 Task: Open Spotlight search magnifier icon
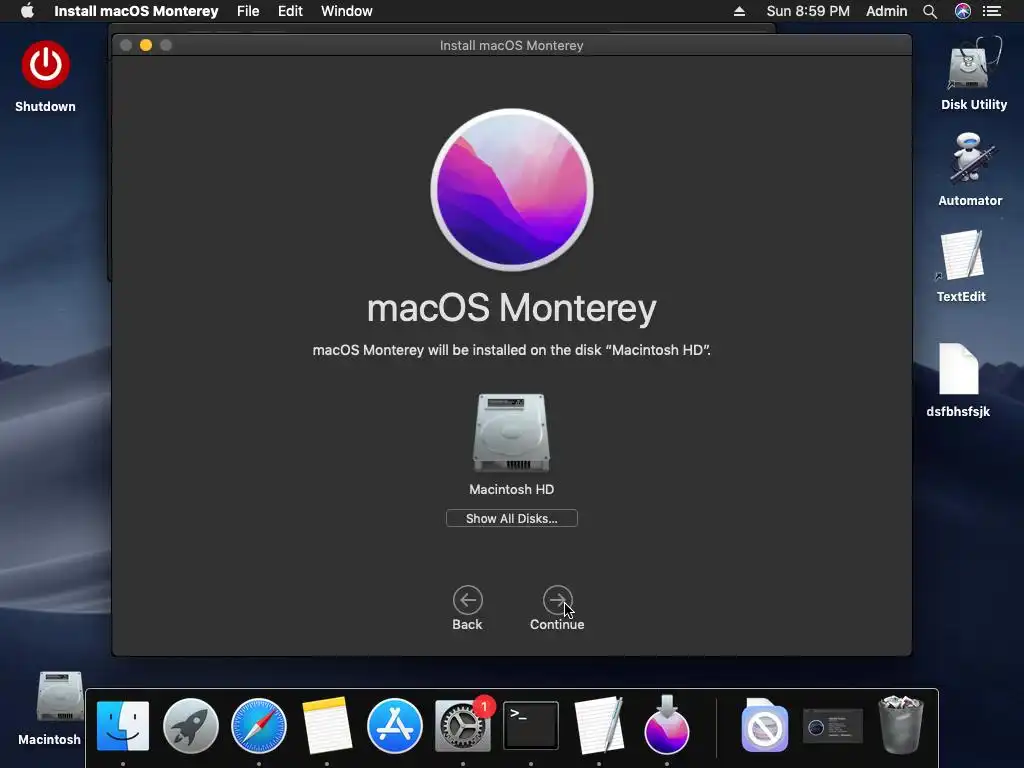(x=930, y=11)
